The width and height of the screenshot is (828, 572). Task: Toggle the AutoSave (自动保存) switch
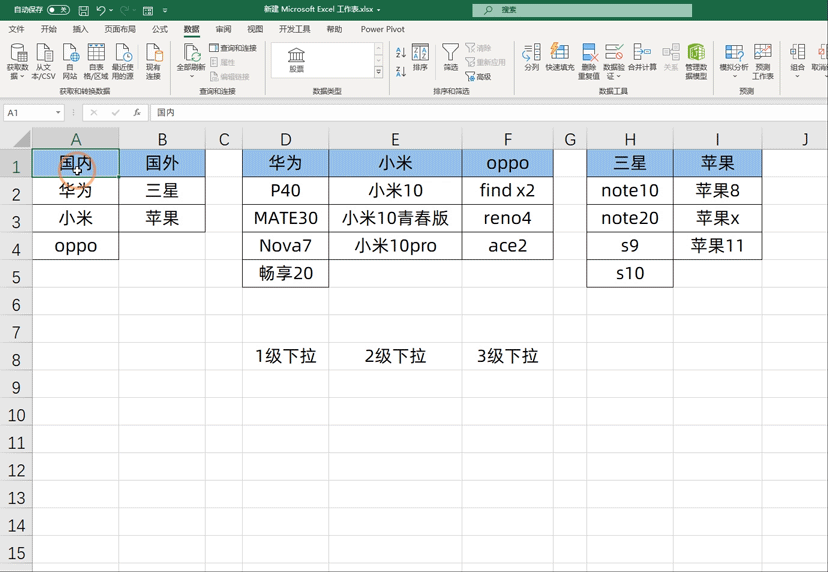[58, 10]
